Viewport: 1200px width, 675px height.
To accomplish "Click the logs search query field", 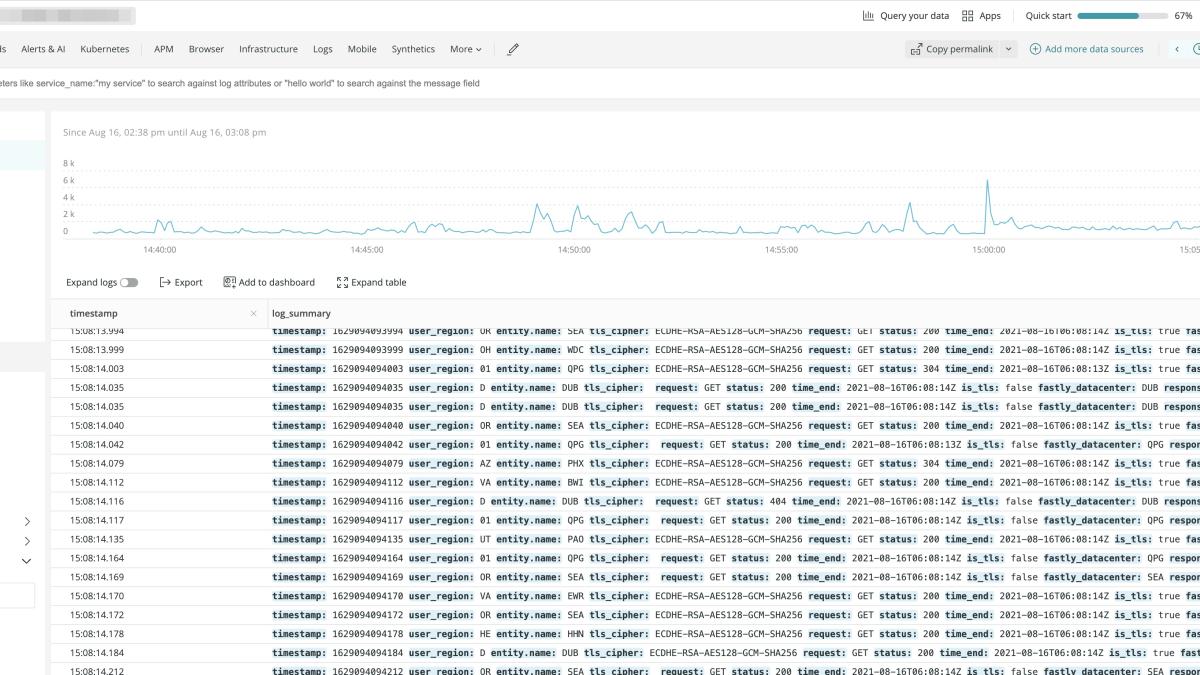I will tap(600, 84).
